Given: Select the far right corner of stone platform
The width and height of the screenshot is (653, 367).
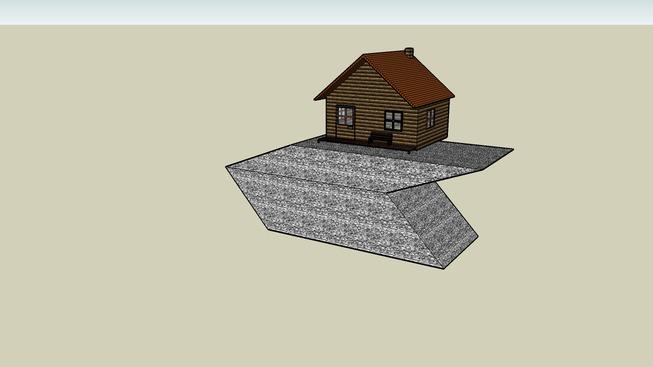Looking at the screenshot, I should (x=513, y=149).
